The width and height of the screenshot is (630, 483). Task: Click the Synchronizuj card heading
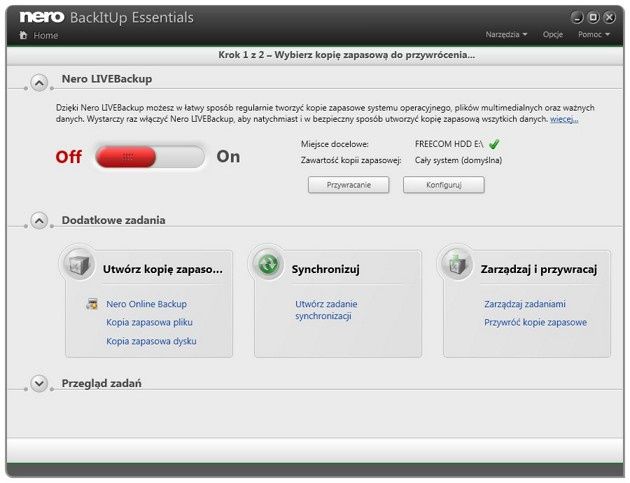(x=325, y=269)
